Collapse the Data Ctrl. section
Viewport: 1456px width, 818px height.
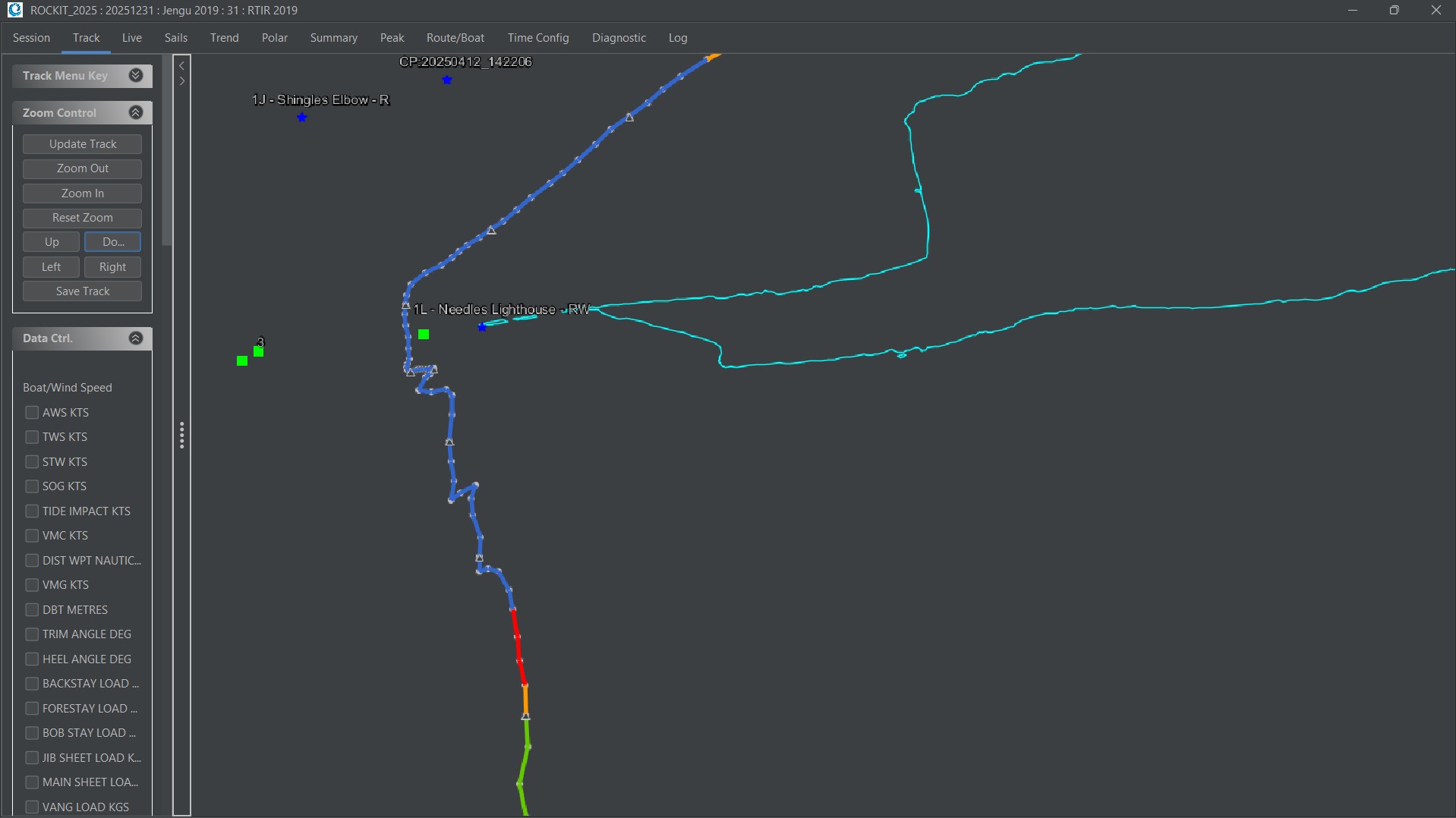click(136, 338)
